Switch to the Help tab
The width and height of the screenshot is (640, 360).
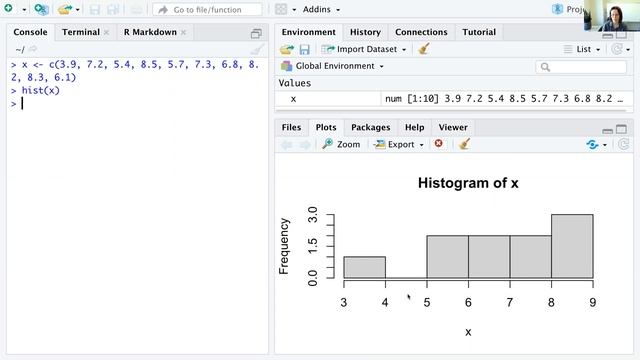point(415,127)
